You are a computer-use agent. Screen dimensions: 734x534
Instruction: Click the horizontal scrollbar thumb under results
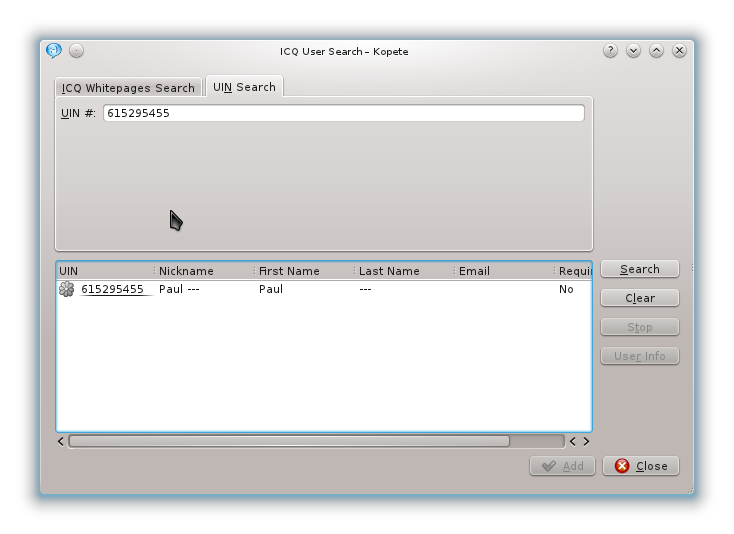click(x=288, y=441)
